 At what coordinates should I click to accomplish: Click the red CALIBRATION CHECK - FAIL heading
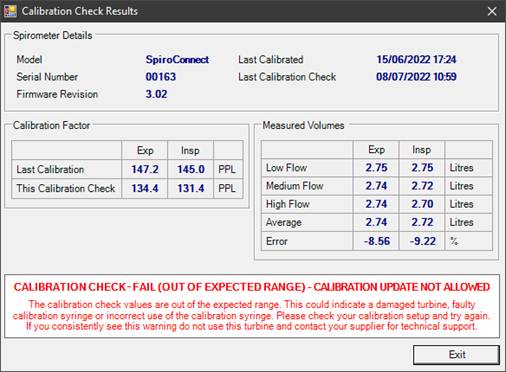(x=252, y=287)
